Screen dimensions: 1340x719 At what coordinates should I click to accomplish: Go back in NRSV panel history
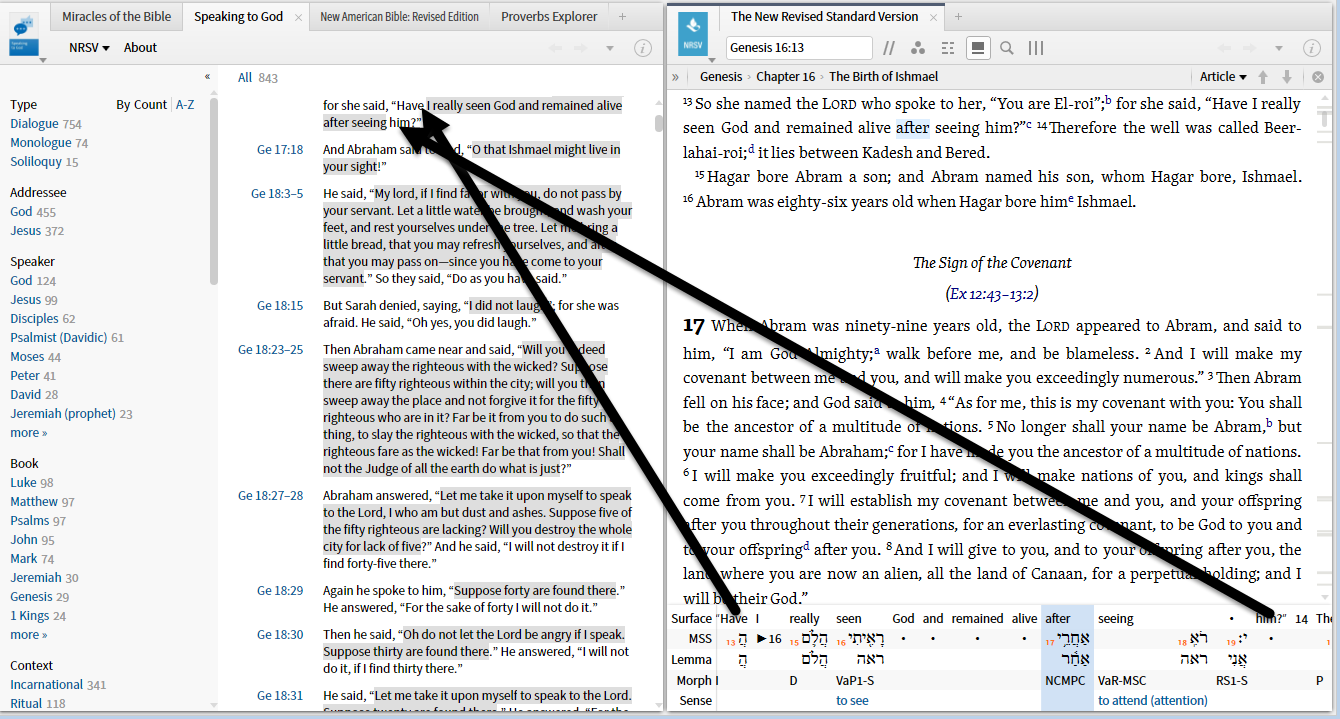(1224, 48)
